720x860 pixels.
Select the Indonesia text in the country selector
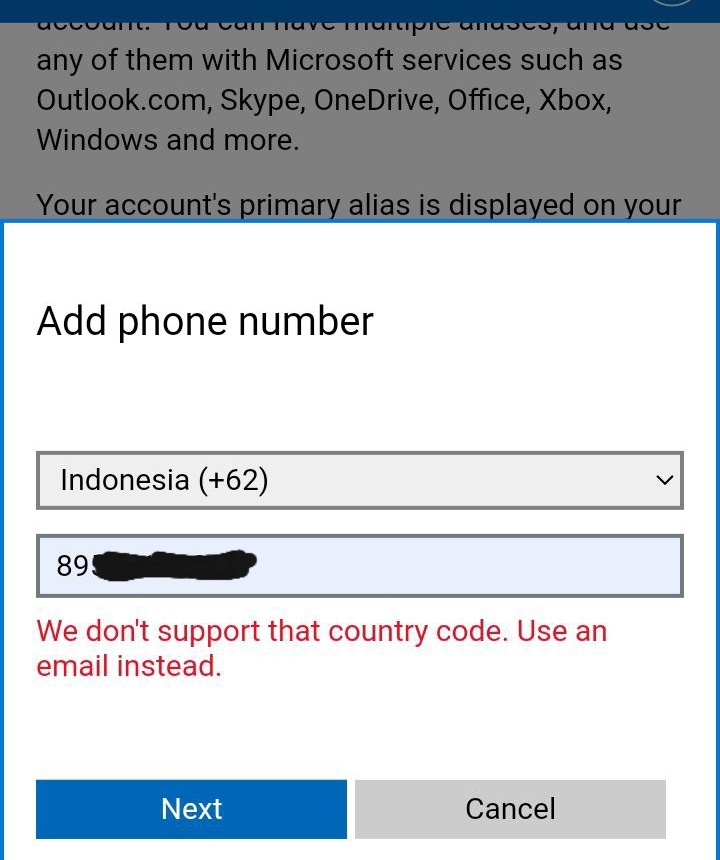click(125, 480)
